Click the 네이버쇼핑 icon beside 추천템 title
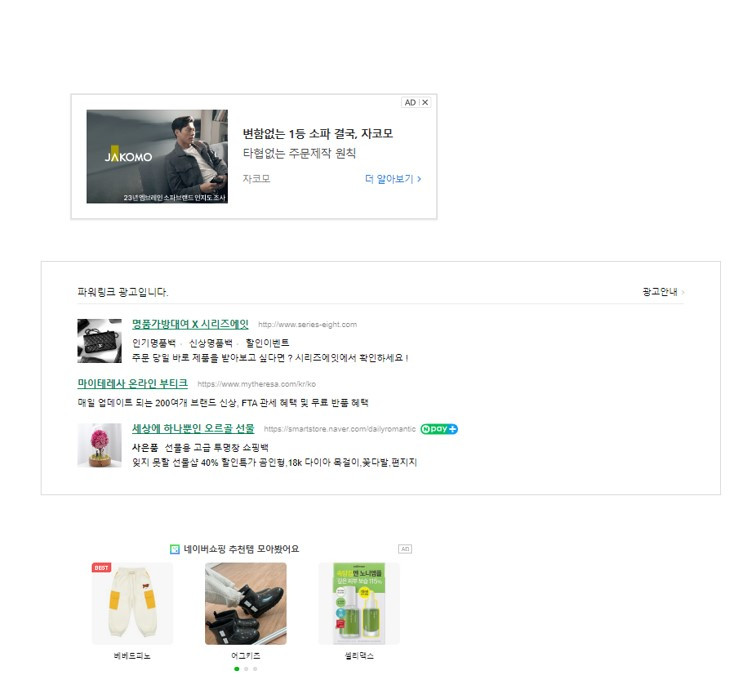Screen dimensions: 747x687 tap(175, 549)
